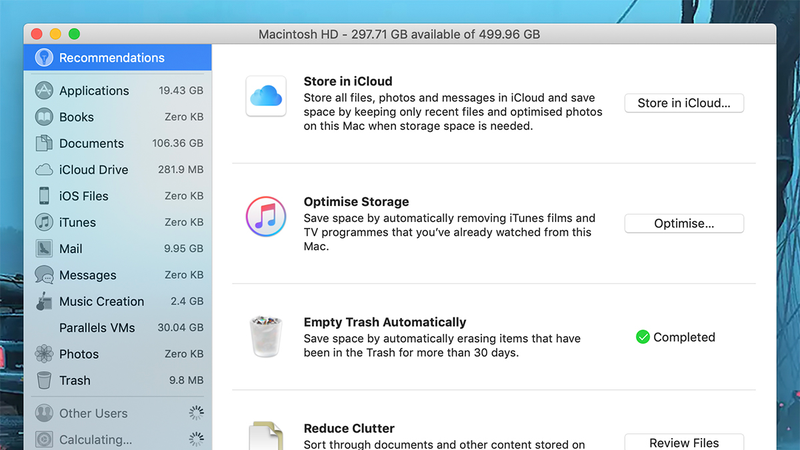Click the large iCloud icon in recommendations
The height and width of the screenshot is (450, 800).
(266, 96)
